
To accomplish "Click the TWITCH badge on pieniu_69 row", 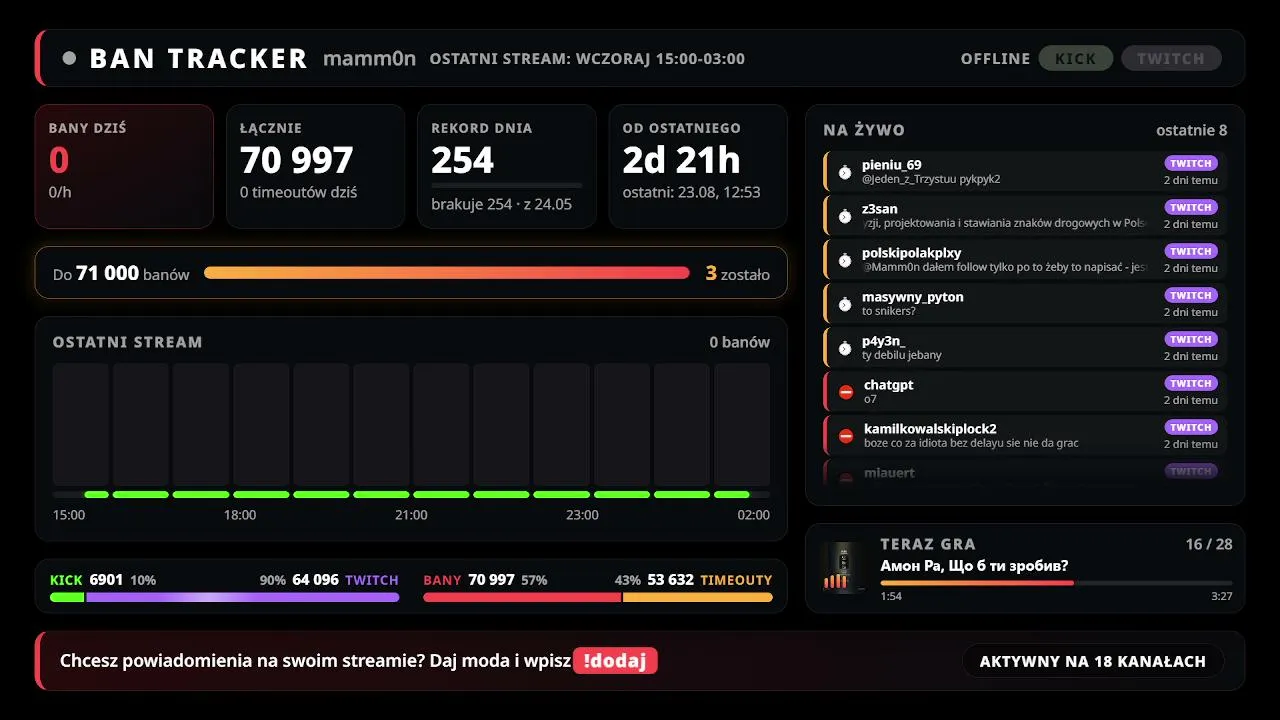I will point(1191,163).
